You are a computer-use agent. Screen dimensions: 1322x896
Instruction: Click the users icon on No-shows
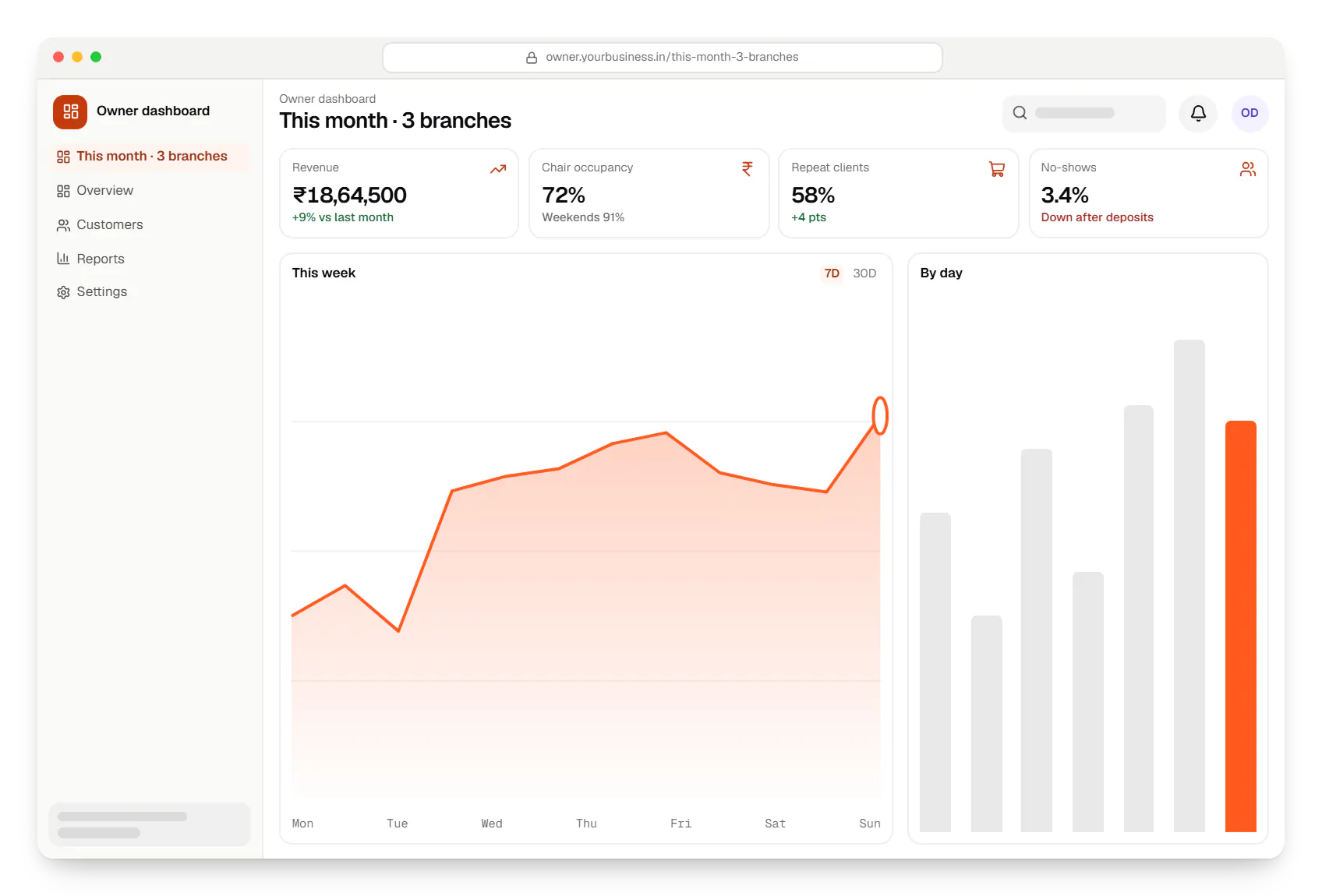1247,168
